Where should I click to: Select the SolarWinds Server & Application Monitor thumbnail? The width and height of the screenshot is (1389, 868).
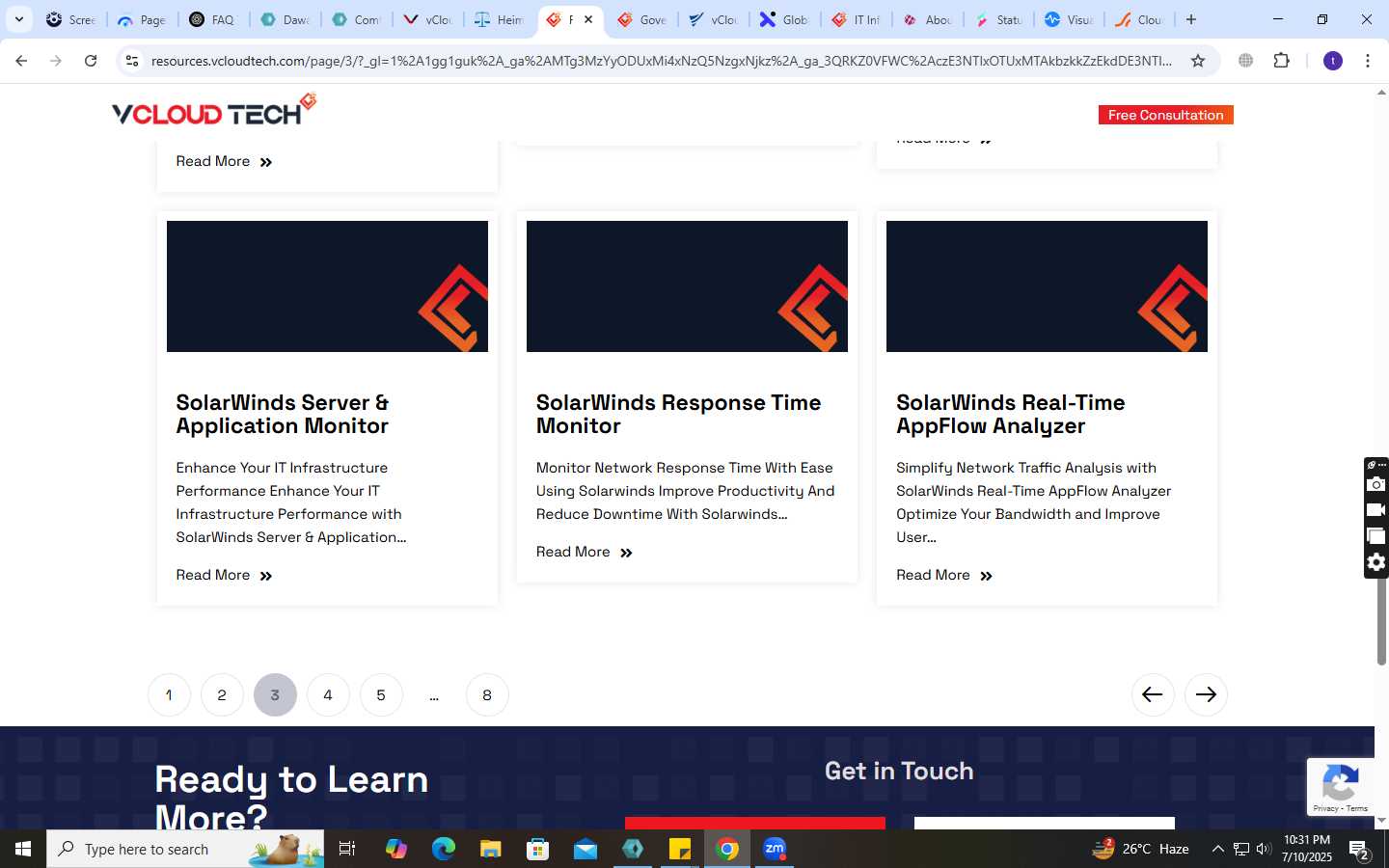pyautogui.click(x=327, y=286)
